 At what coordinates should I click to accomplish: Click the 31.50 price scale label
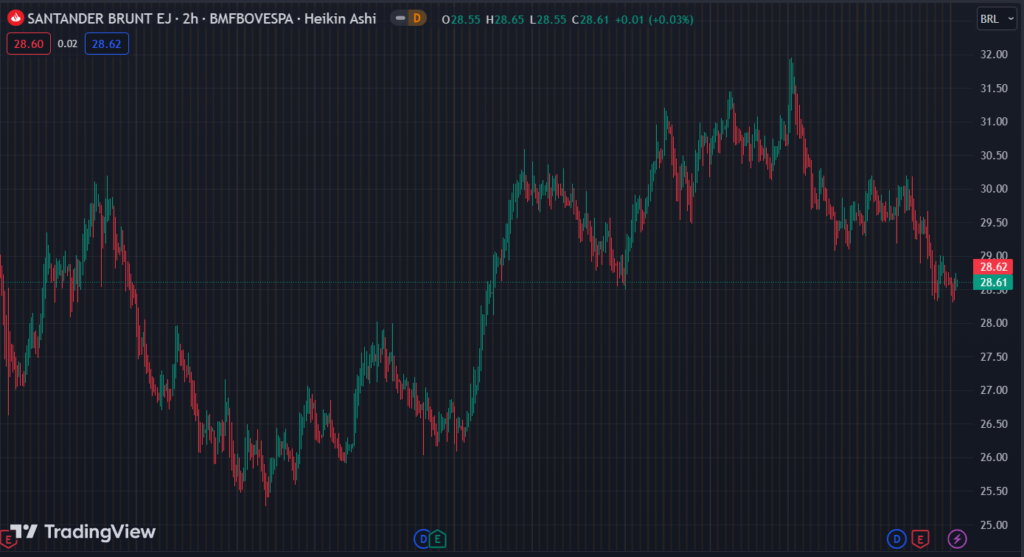[993, 88]
